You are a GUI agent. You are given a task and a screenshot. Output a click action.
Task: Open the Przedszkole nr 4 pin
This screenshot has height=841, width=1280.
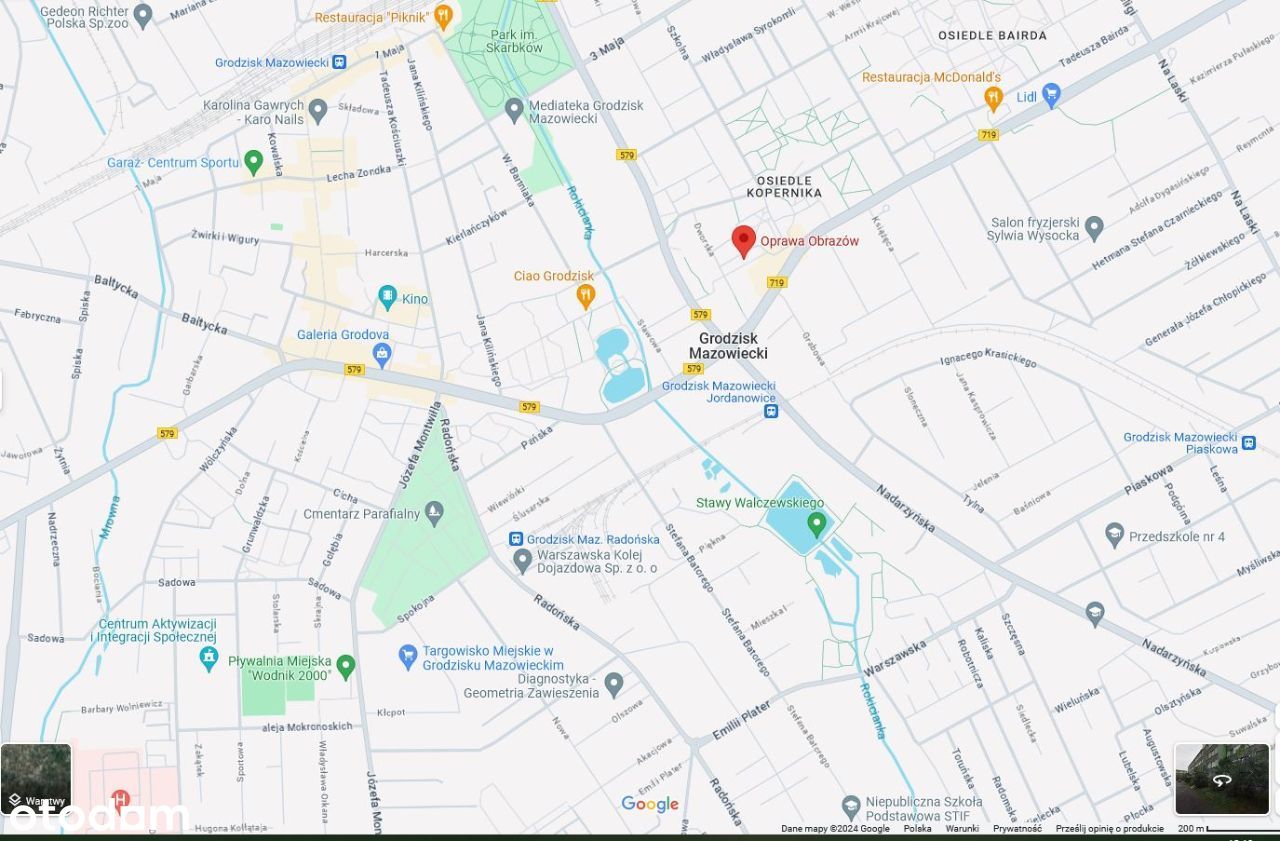click(x=1115, y=535)
